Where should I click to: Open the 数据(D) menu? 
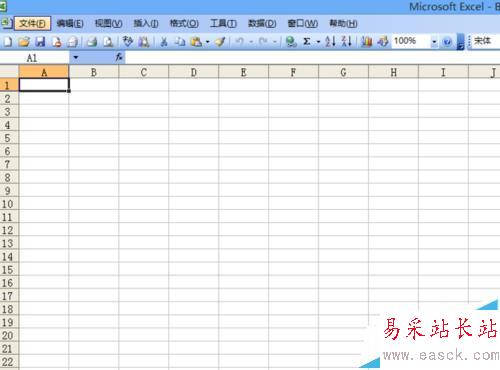(x=262, y=23)
